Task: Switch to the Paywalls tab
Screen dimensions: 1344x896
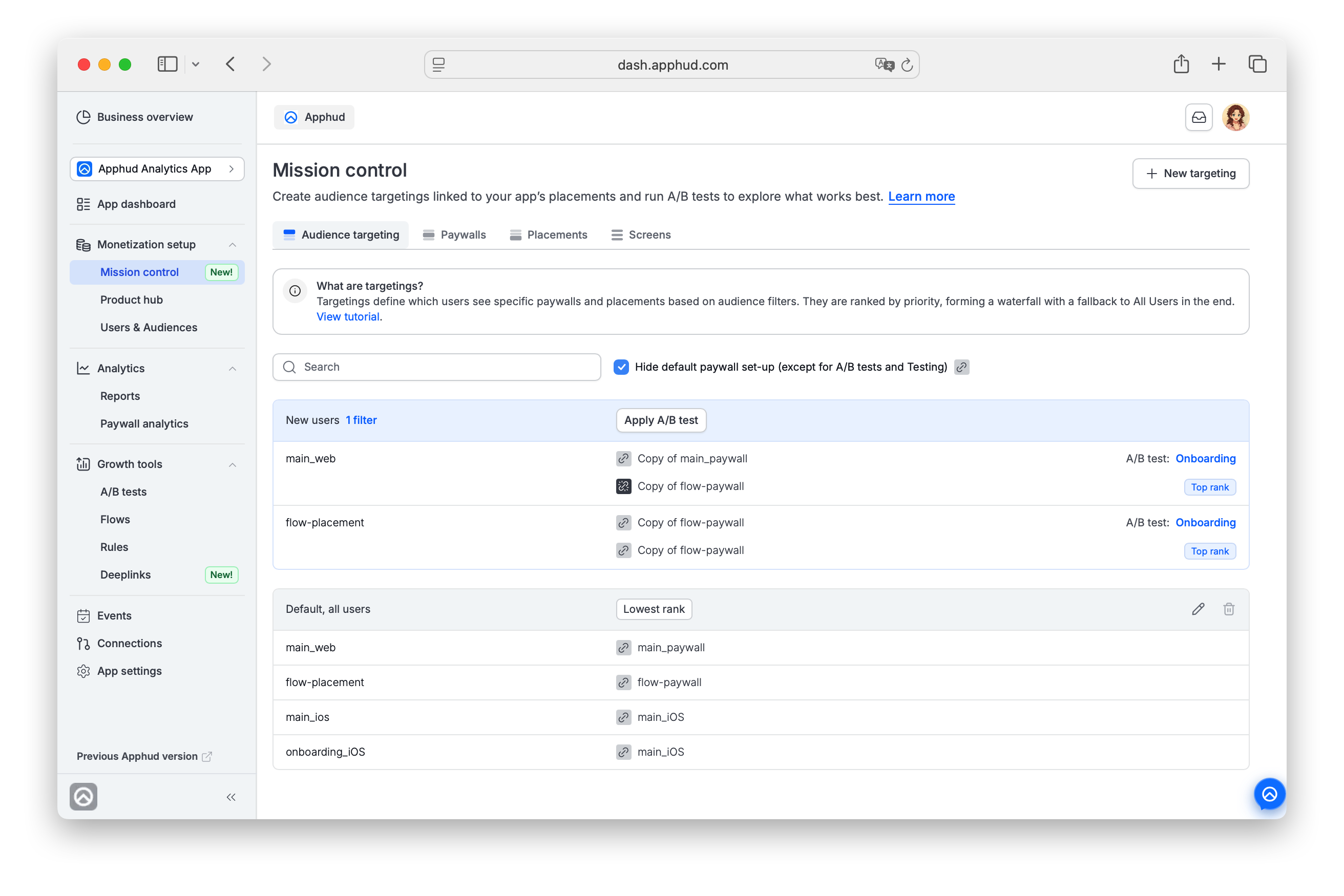Action: (454, 235)
